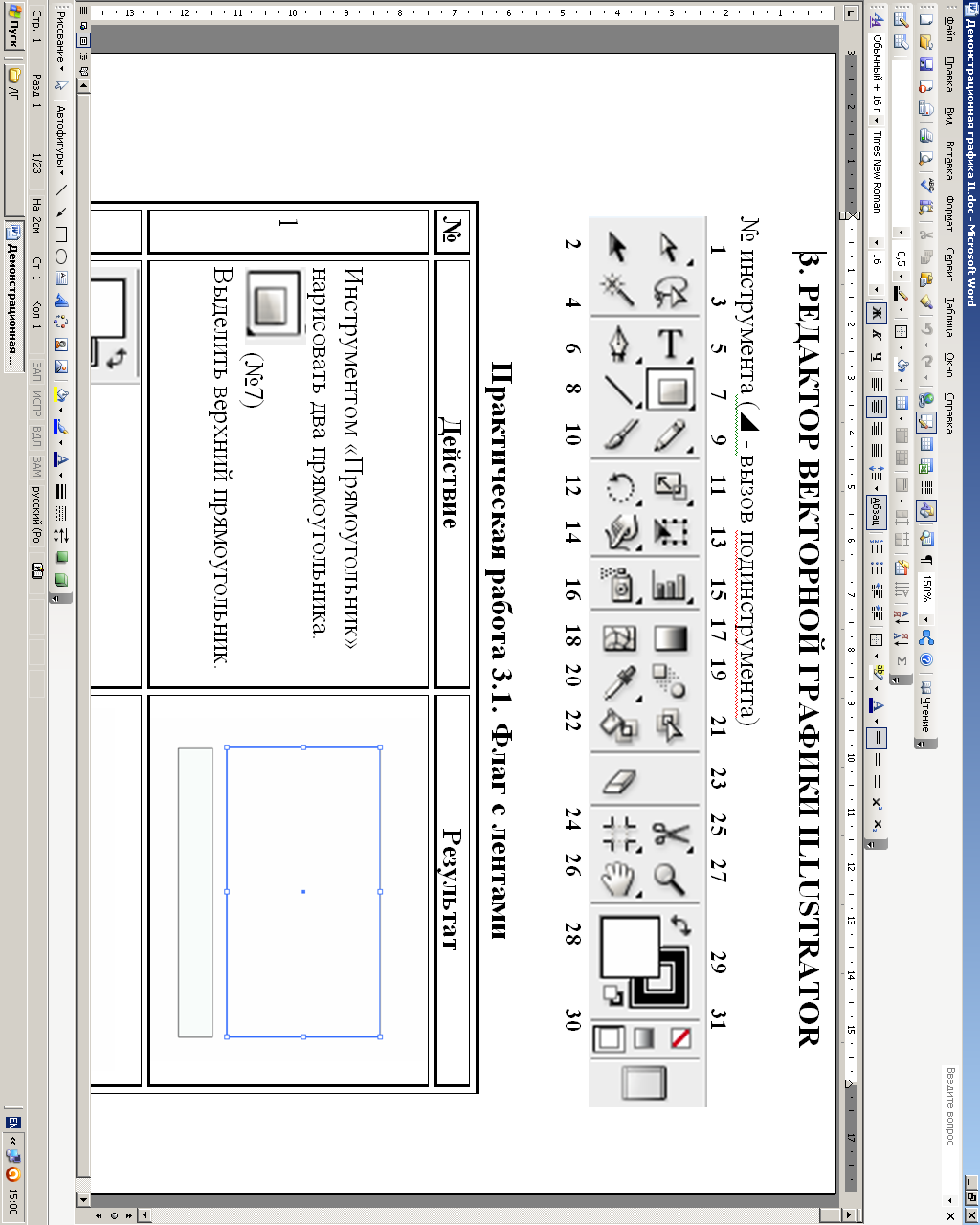
Task: Click the Font Color A on Formatting toolbar
Action: pos(877,704)
